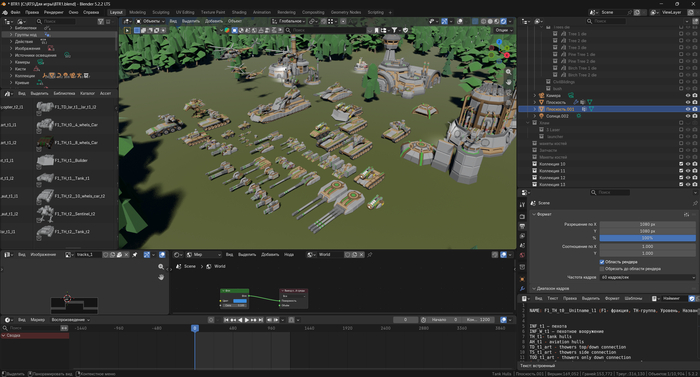Screen dimensions: 700x377
Task: Toggle the Область рендера checkbox
Action: (x=602, y=262)
